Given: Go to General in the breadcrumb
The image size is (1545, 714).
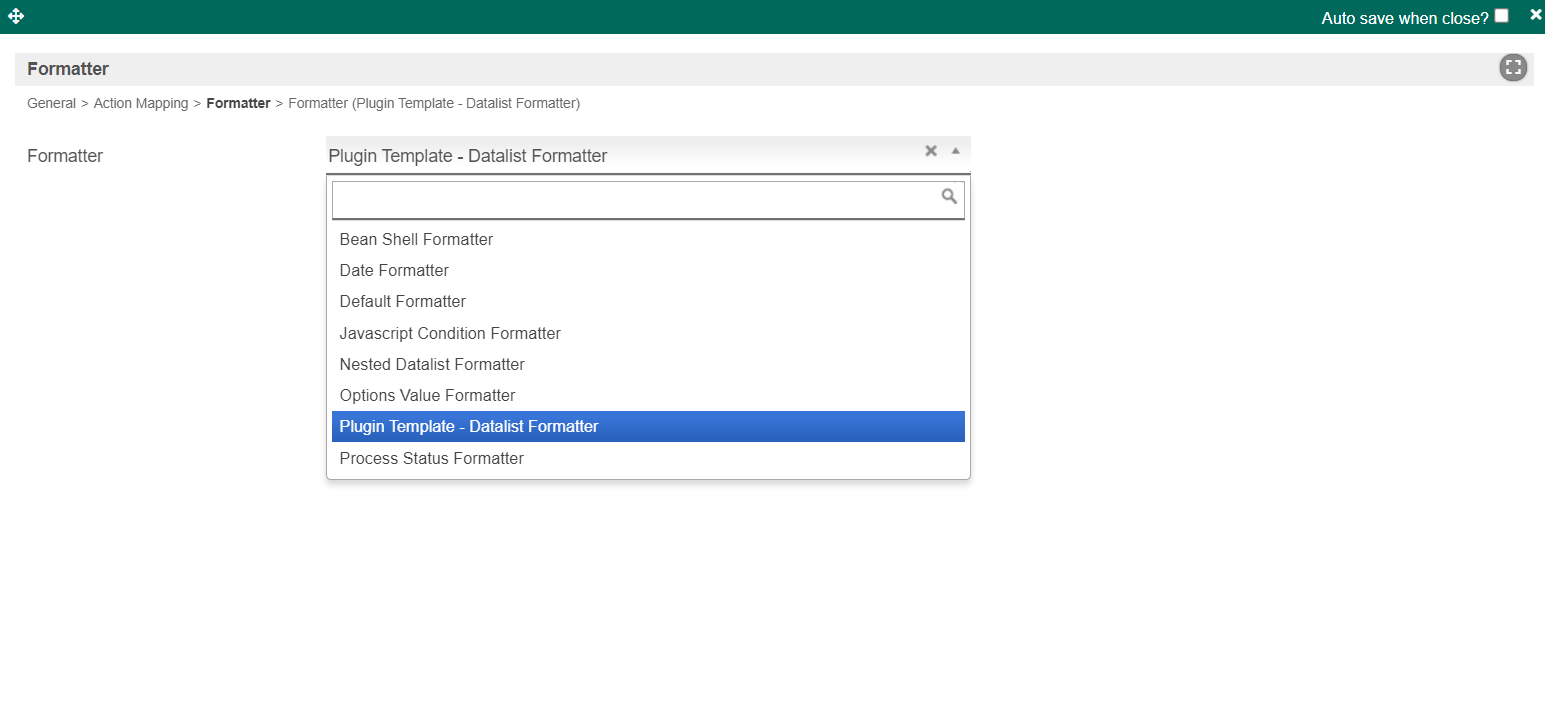Looking at the screenshot, I should coord(51,104).
